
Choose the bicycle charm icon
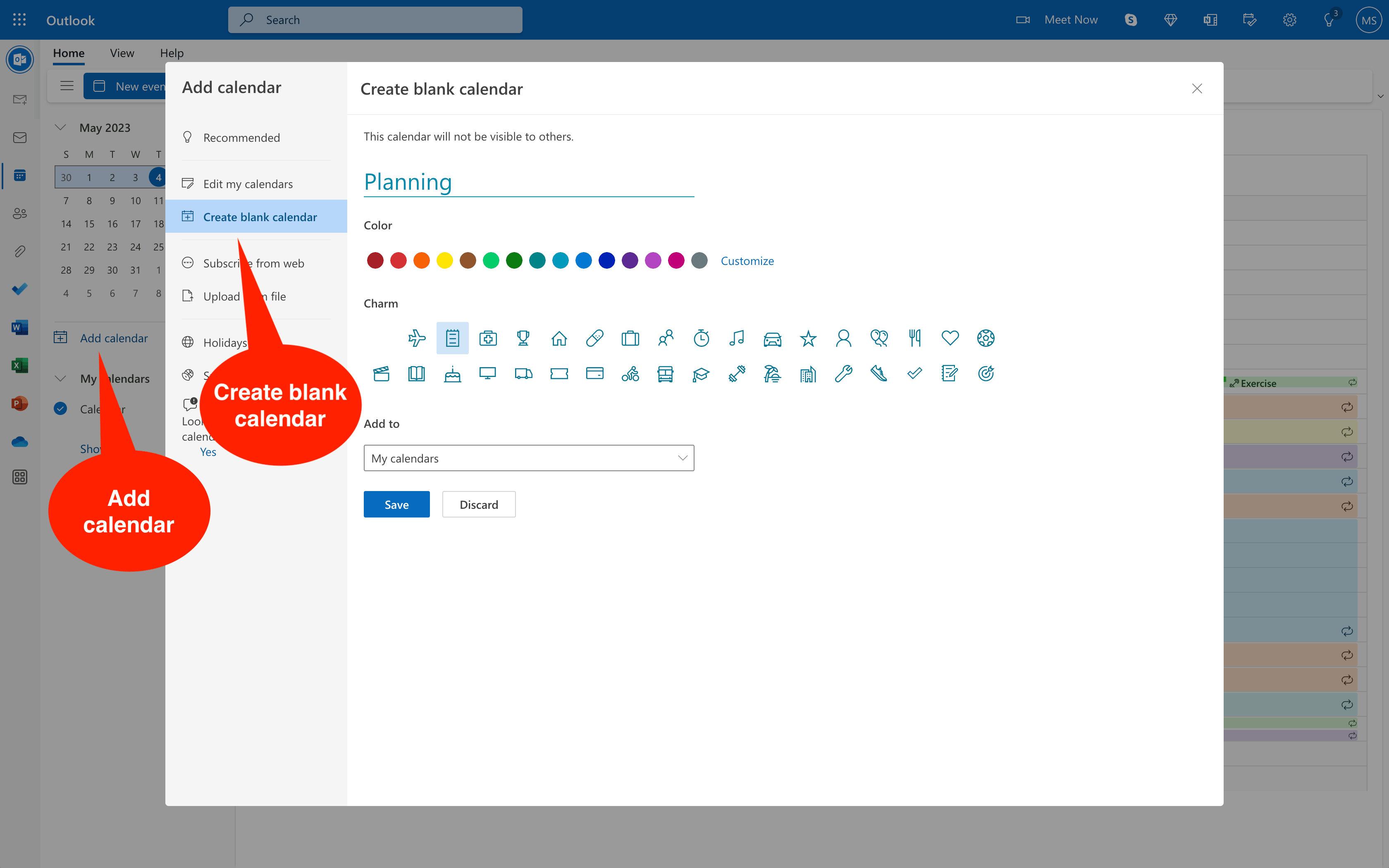[x=630, y=373]
